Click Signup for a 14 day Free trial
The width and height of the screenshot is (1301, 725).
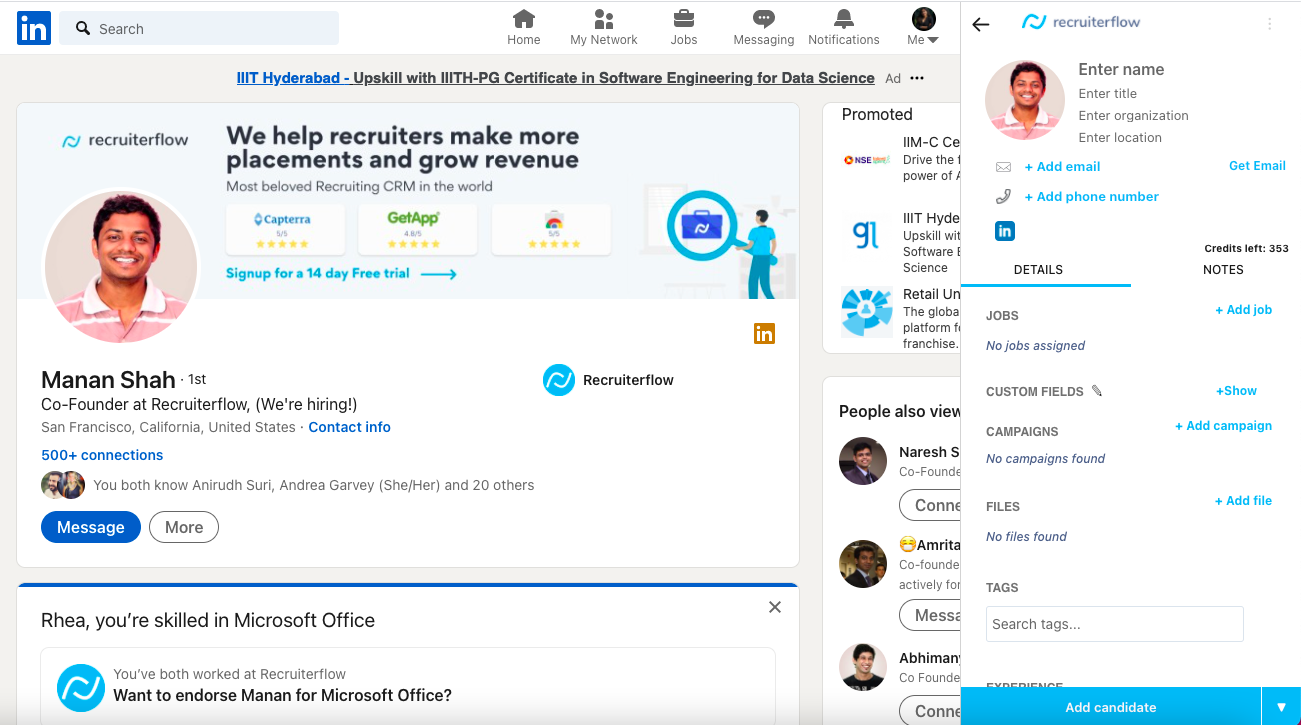click(x=341, y=273)
